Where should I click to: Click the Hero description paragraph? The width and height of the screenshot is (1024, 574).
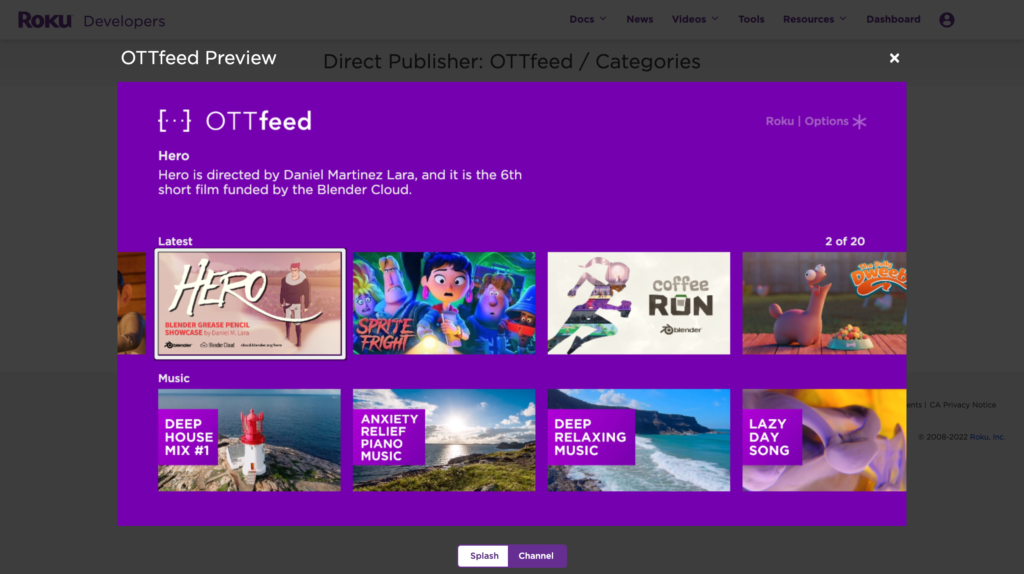click(340, 182)
